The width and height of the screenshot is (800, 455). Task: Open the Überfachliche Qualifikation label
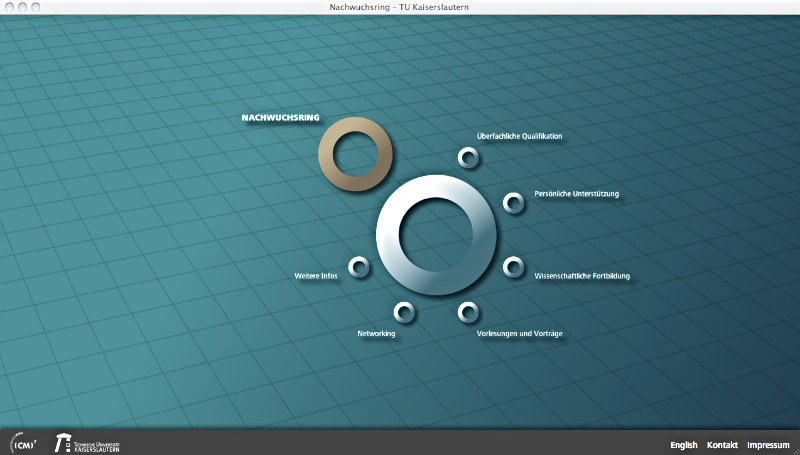tap(519, 136)
